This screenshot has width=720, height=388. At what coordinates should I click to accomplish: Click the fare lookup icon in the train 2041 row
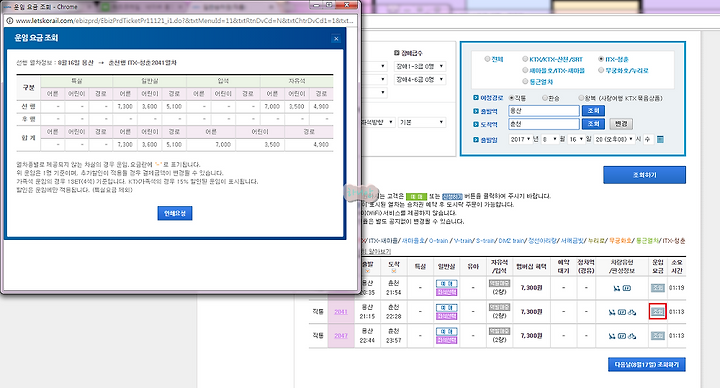pos(658,311)
